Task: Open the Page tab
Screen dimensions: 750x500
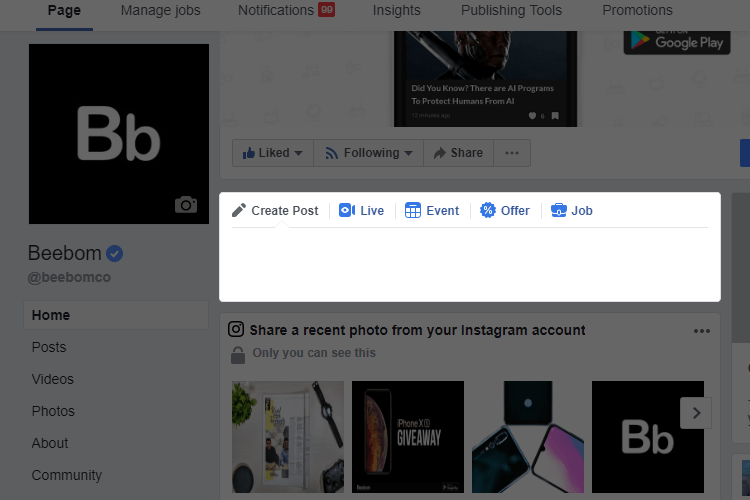Action: 64,11
